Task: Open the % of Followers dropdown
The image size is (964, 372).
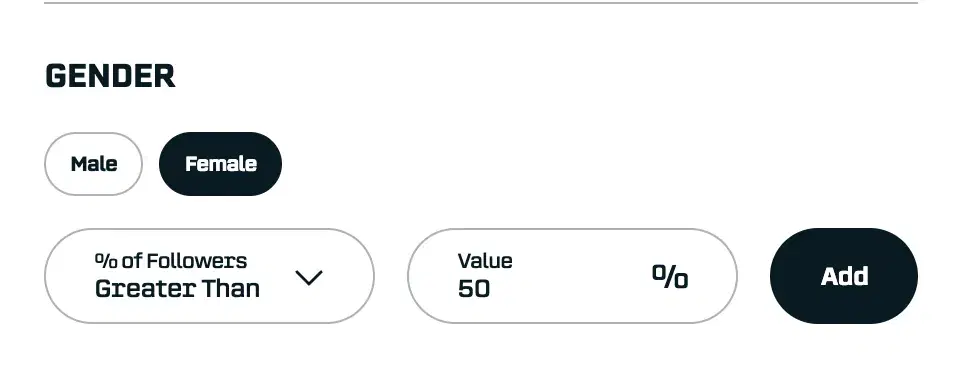Action: [209, 276]
